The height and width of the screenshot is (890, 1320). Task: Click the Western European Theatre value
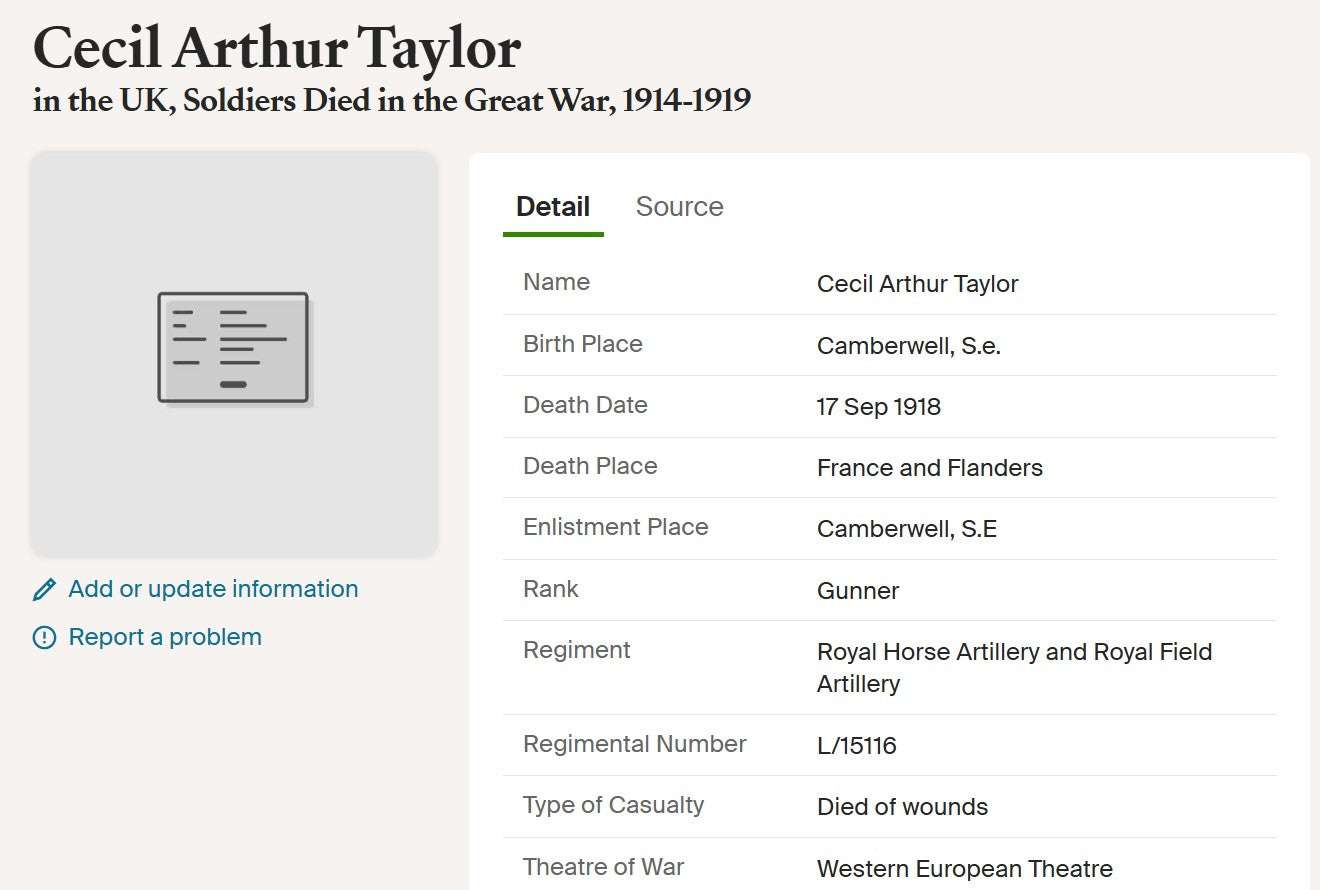[965, 869]
